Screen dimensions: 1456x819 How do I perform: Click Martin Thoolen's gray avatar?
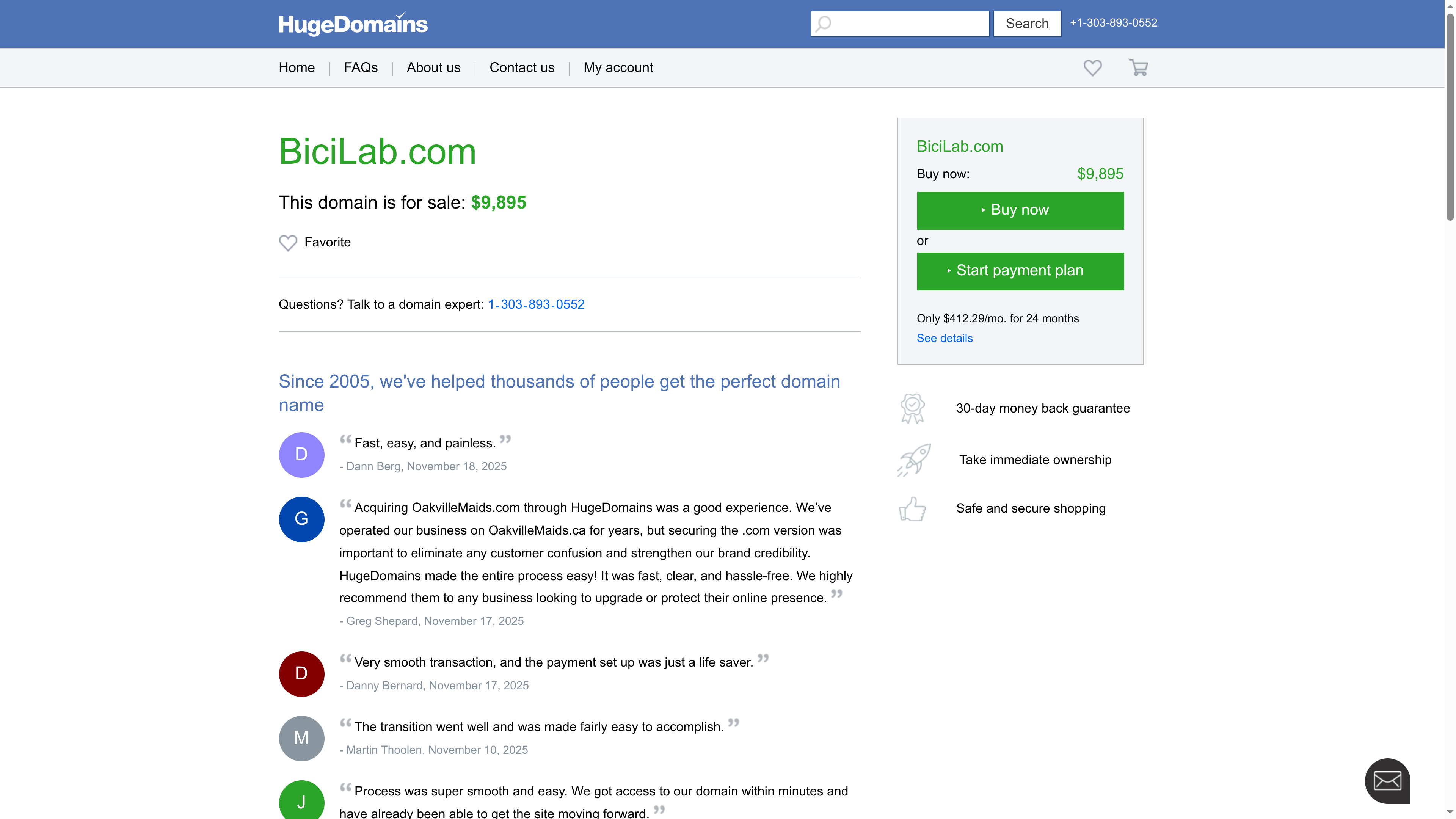301,737
